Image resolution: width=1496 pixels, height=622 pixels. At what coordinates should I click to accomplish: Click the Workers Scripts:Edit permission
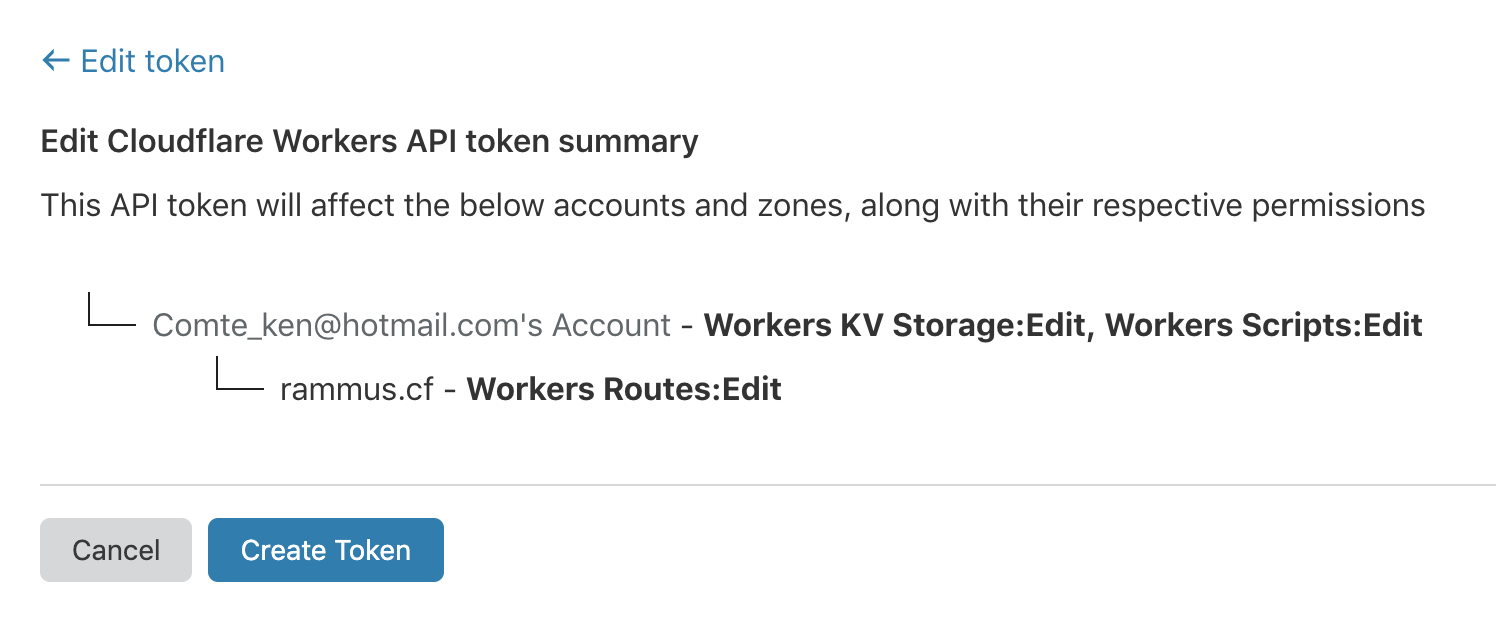1263,325
